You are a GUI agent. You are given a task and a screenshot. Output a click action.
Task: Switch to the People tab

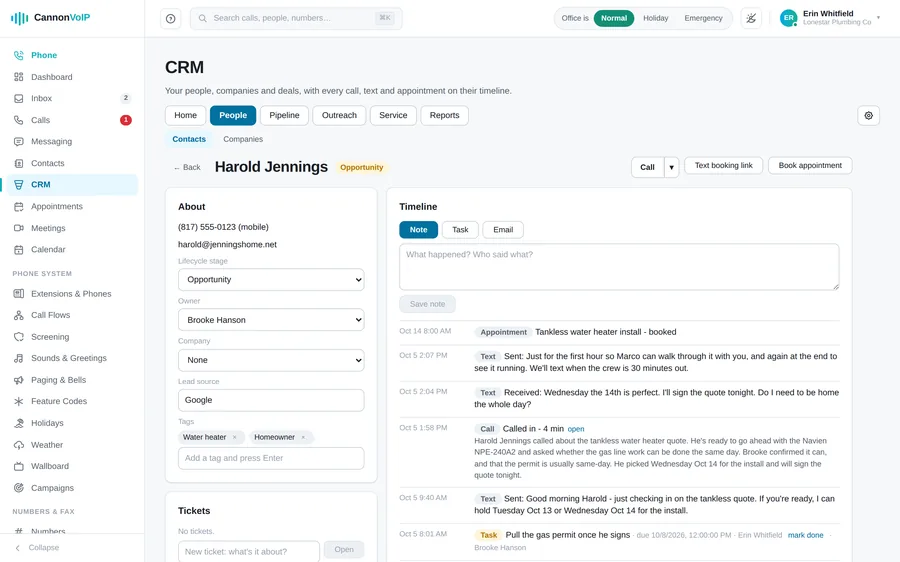pos(233,115)
